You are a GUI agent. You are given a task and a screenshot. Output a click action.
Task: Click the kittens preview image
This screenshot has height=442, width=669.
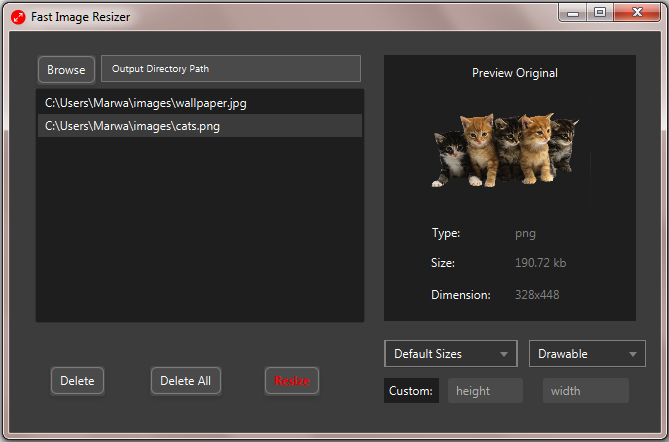coord(505,150)
